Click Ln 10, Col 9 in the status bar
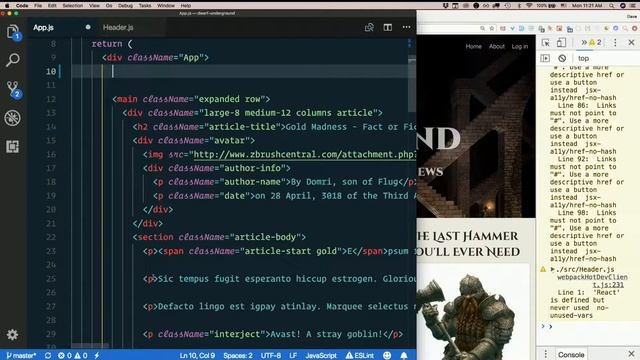This screenshot has height=360, width=640. click(197, 356)
